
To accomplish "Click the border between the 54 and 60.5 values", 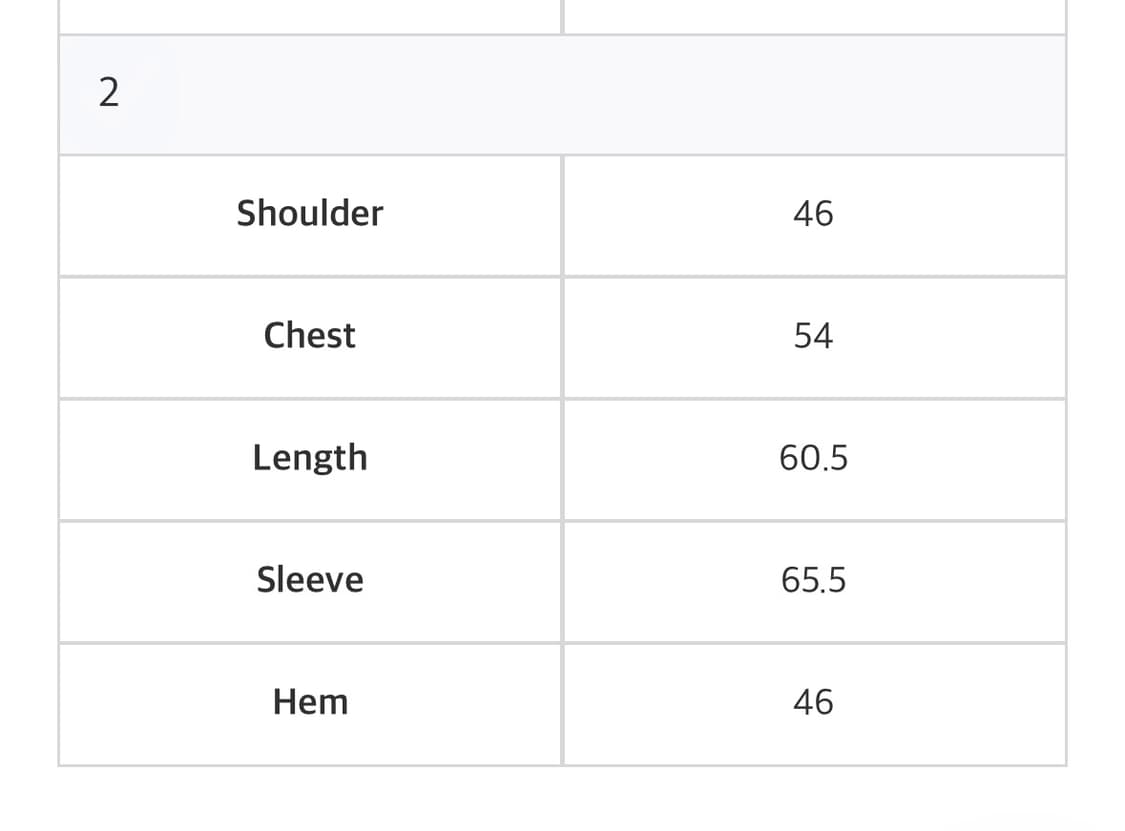I will [x=813, y=398].
